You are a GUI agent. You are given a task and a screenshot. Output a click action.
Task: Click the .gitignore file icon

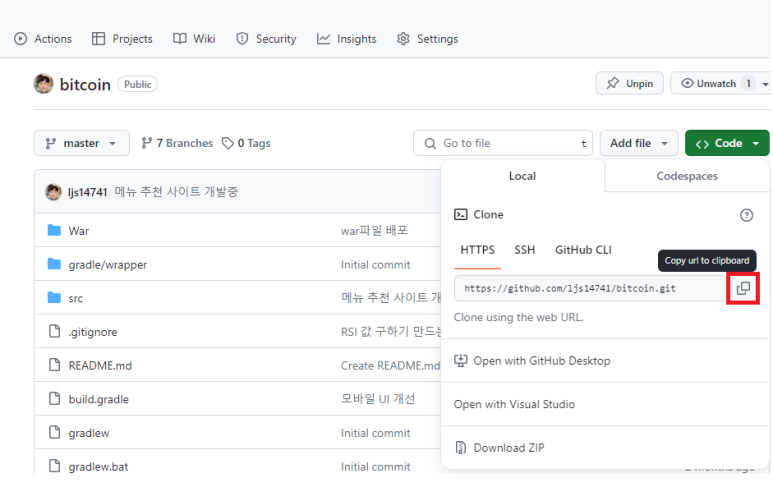click(54, 331)
